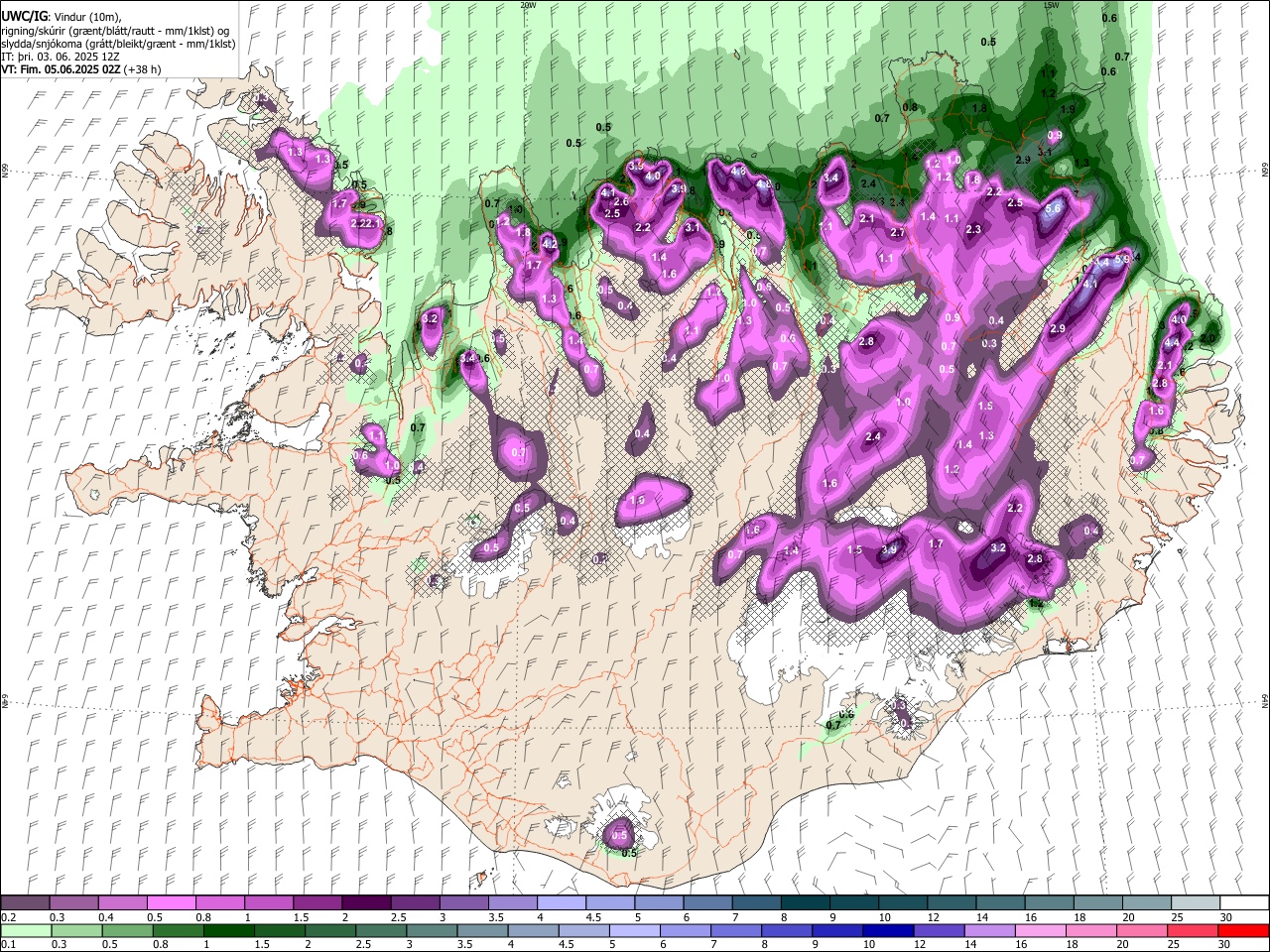Click the '64N' latitude label on right edge
Screen dimensions: 1270x952
1265,700
